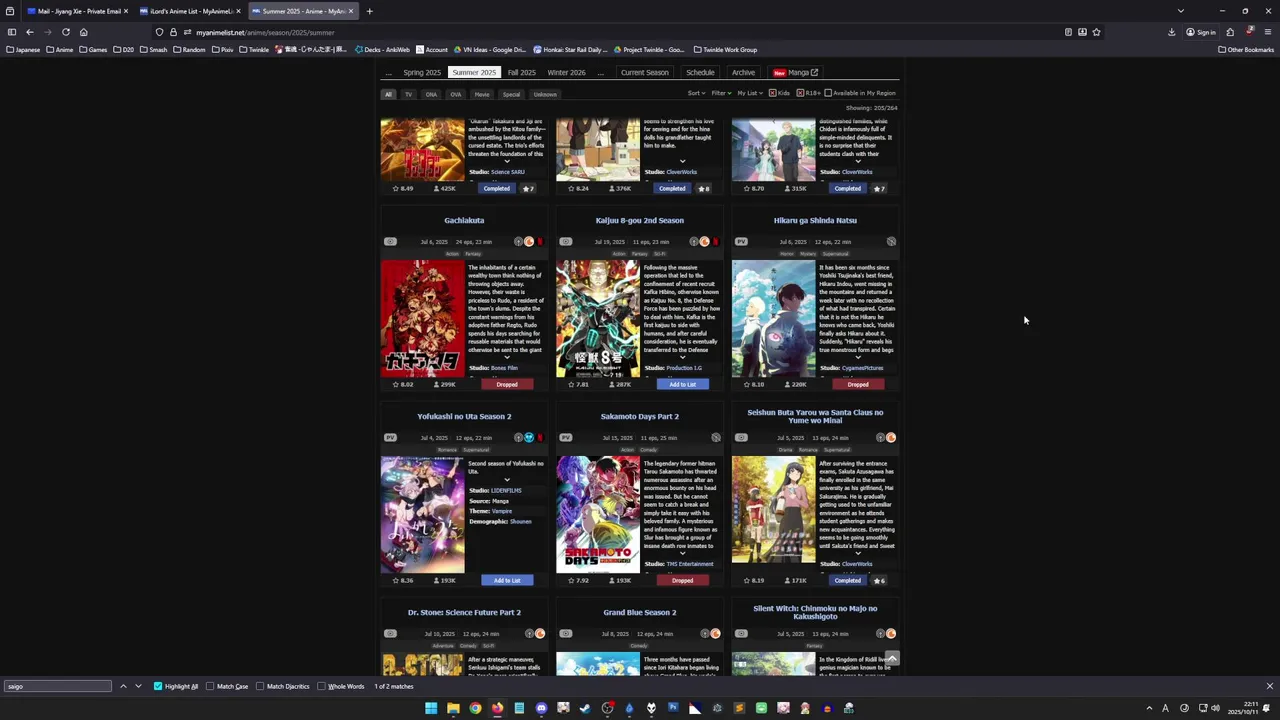Click the scroll-to-top arrow button on page
The height and width of the screenshot is (720, 1280).
892,658
